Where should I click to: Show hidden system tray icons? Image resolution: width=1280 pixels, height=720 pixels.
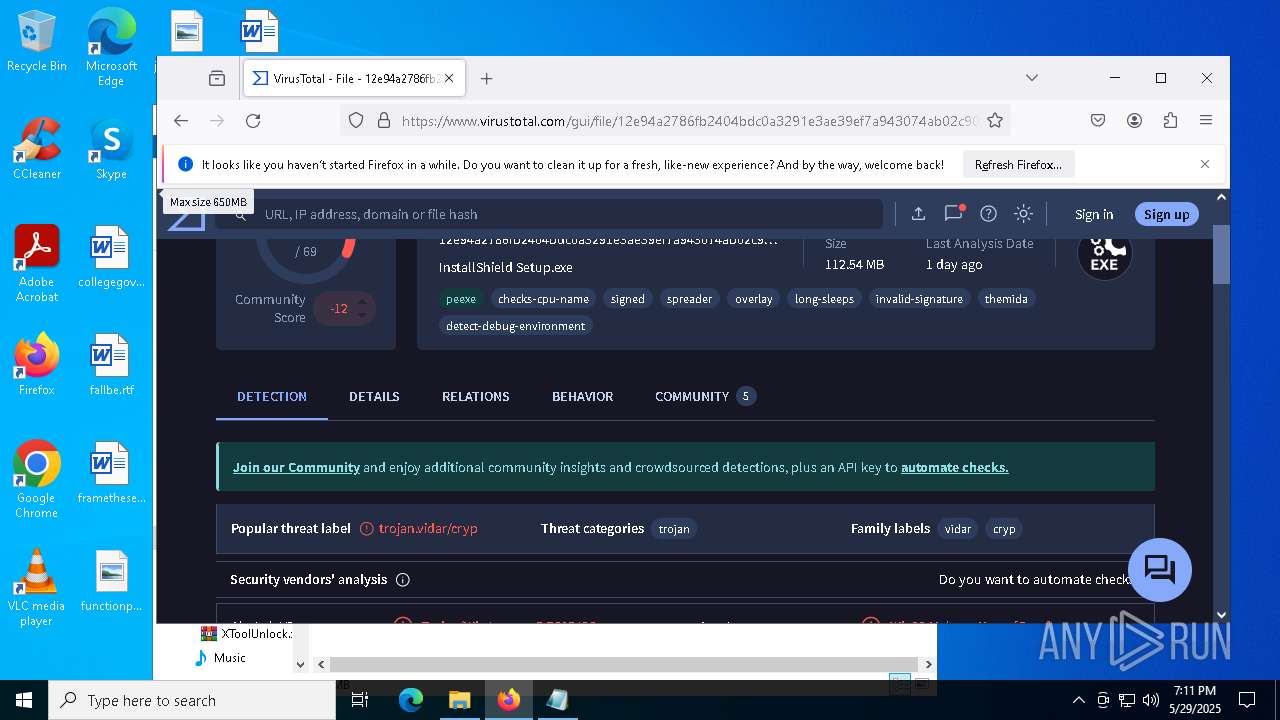pyautogui.click(x=1078, y=700)
